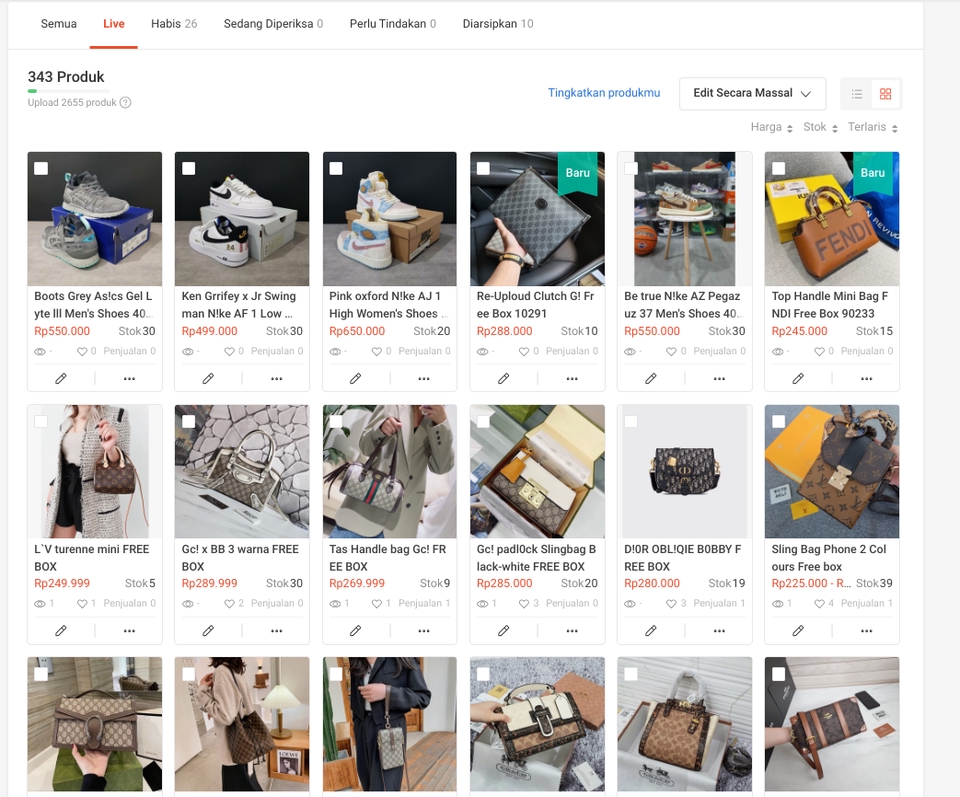Open more options for Be true N!ke Pegazuz

[719, 379]
